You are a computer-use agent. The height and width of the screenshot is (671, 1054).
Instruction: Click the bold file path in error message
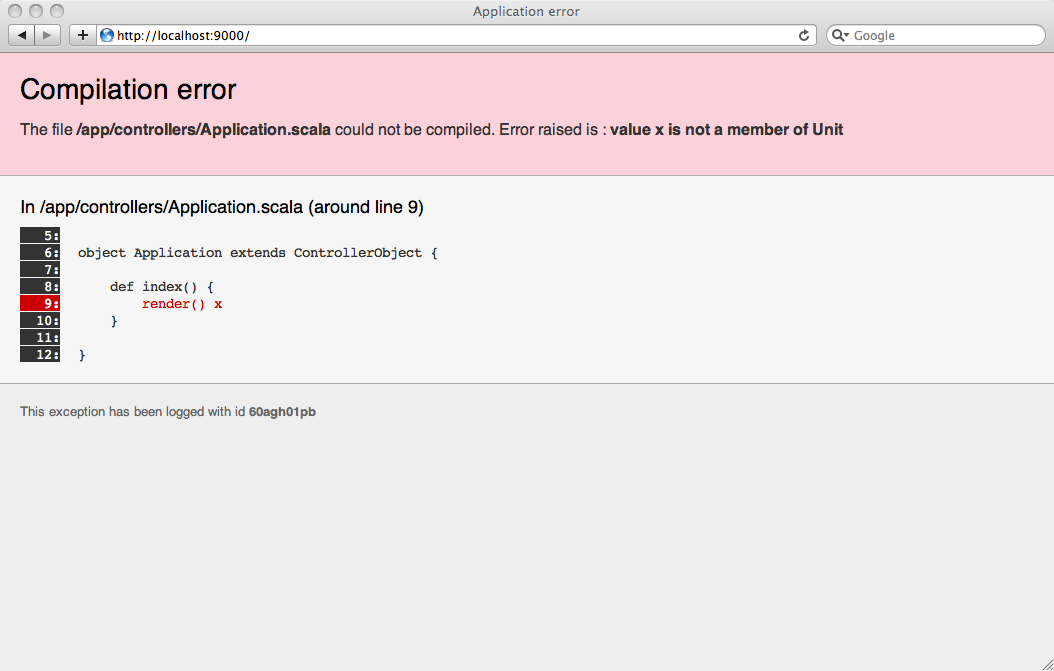tap(203, 130)
